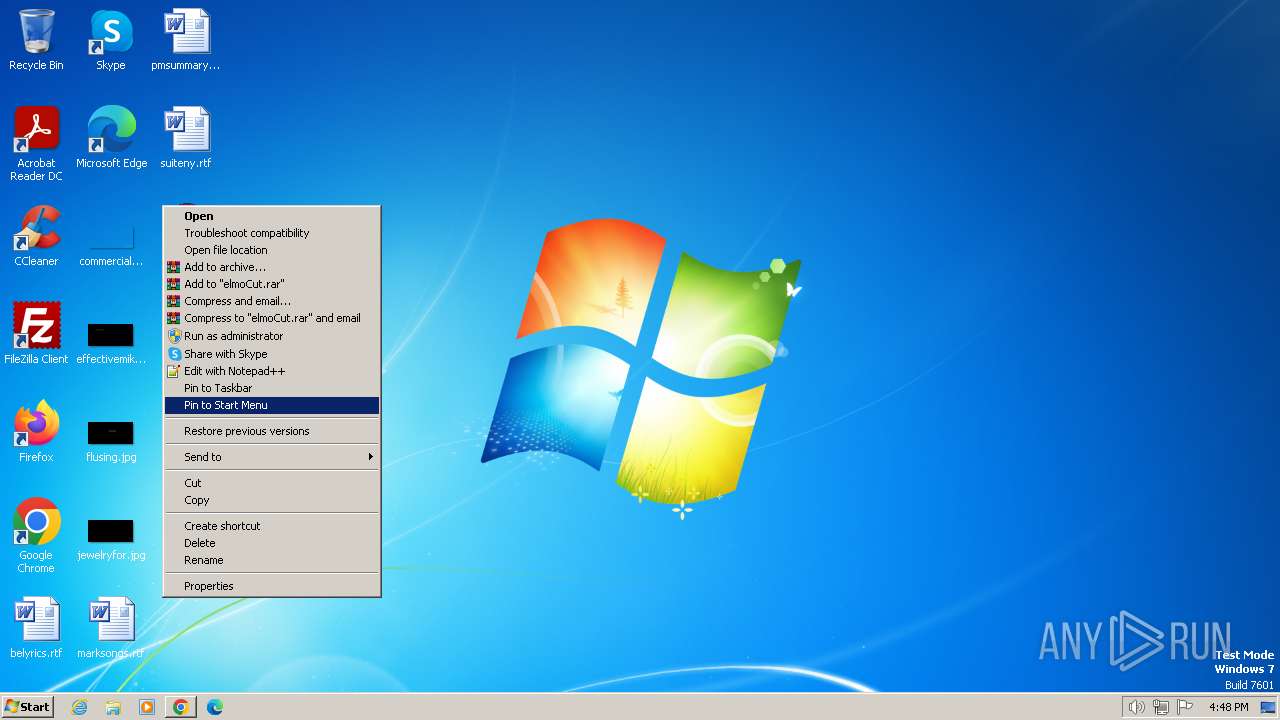Launch Internet Explorer from taskbar
The width and height of the screenshot is (1280, 720).
(79, 707)
